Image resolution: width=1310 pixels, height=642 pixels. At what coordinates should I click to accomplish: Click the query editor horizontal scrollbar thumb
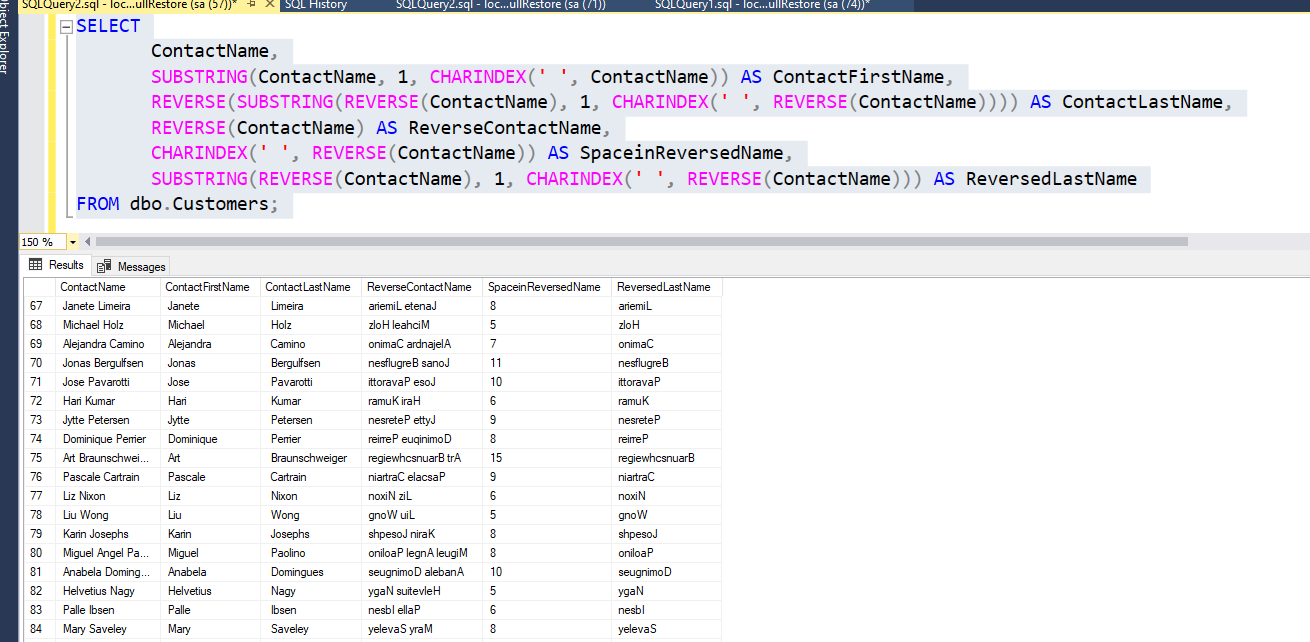641,242
